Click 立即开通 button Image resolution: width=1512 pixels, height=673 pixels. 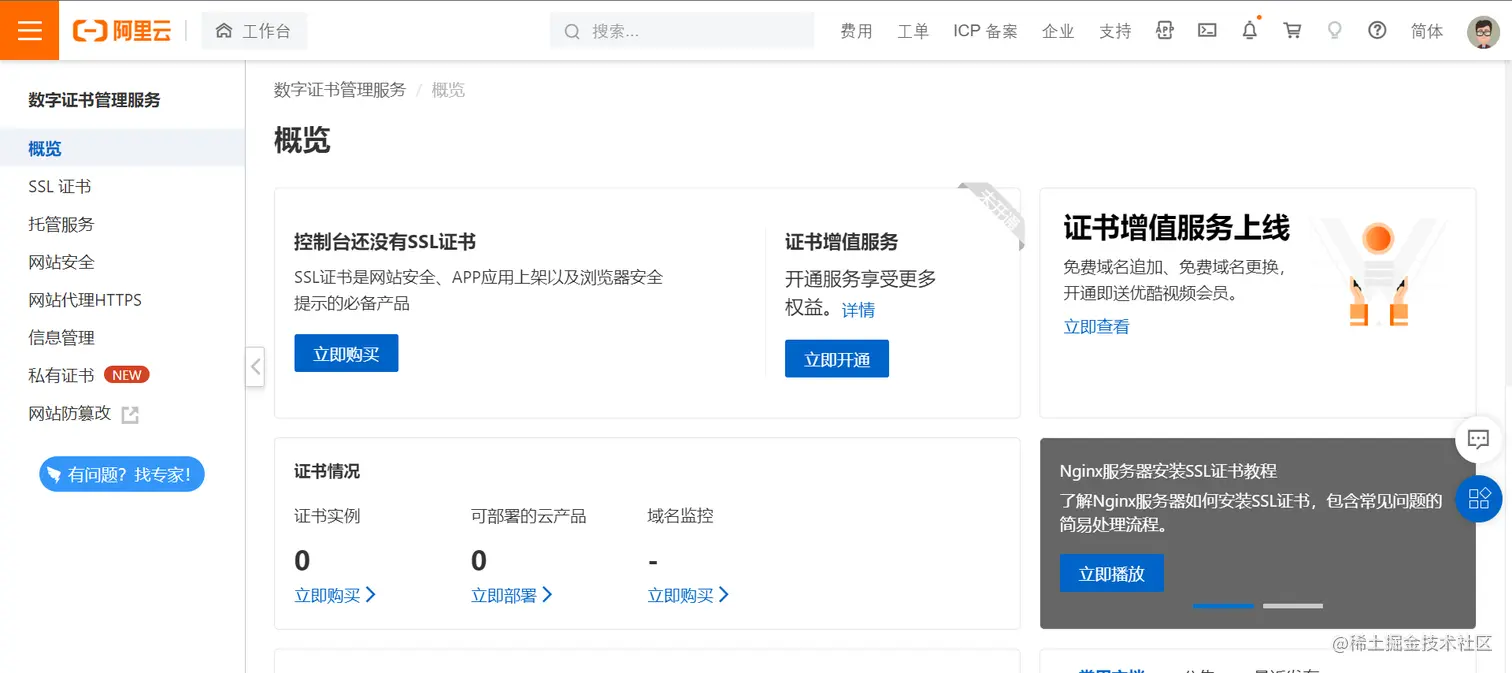(837, 359)
